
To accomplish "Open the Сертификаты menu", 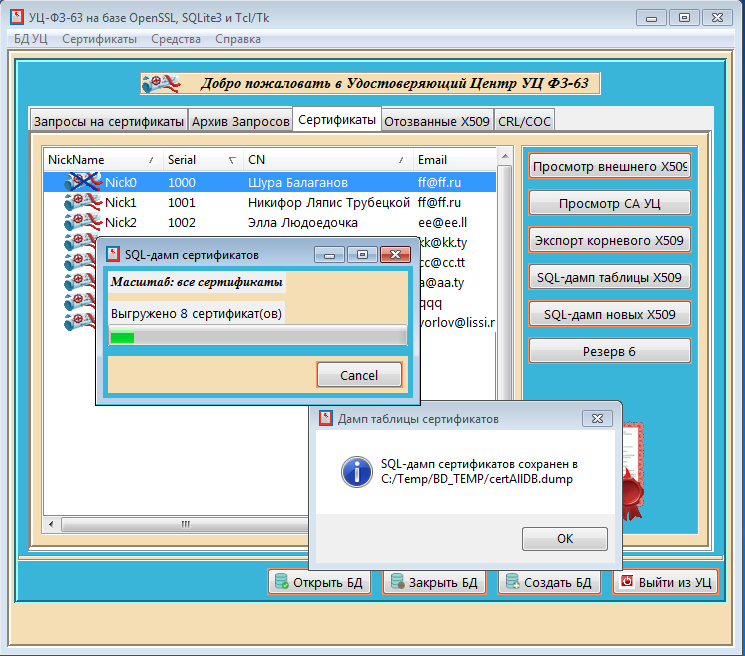I will [99, 39].
